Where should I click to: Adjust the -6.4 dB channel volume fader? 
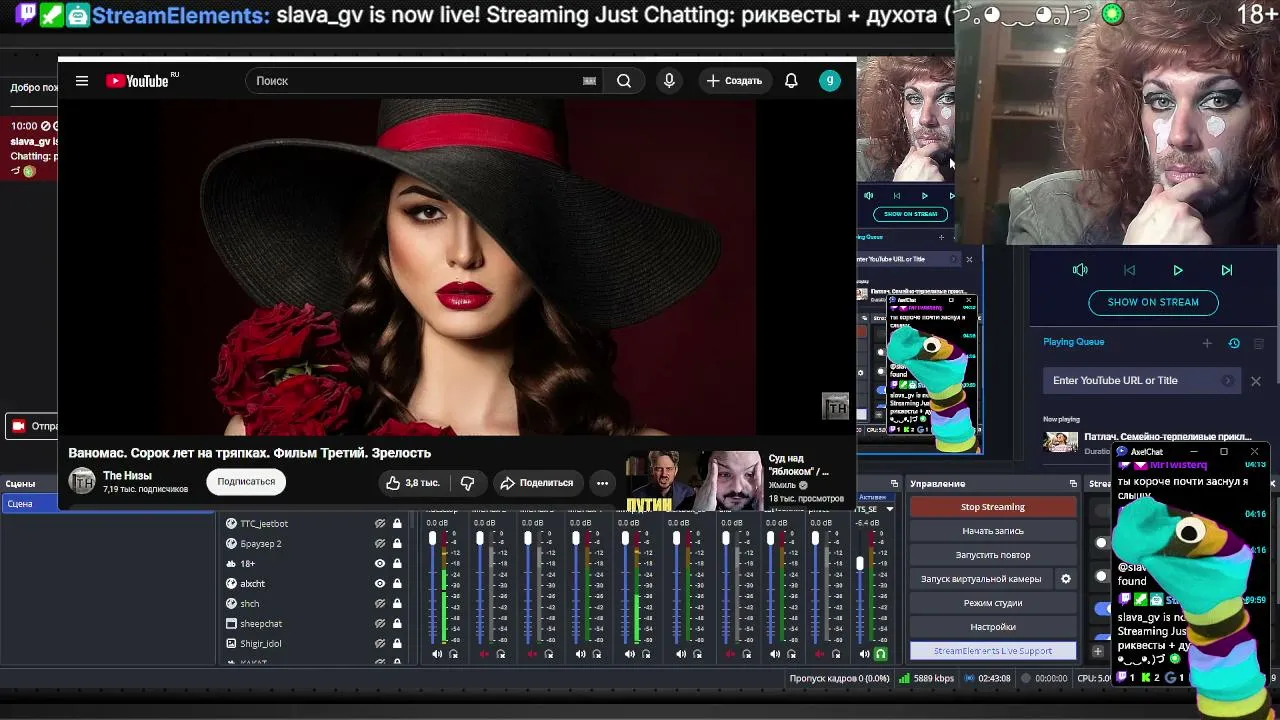pos(860,563)
